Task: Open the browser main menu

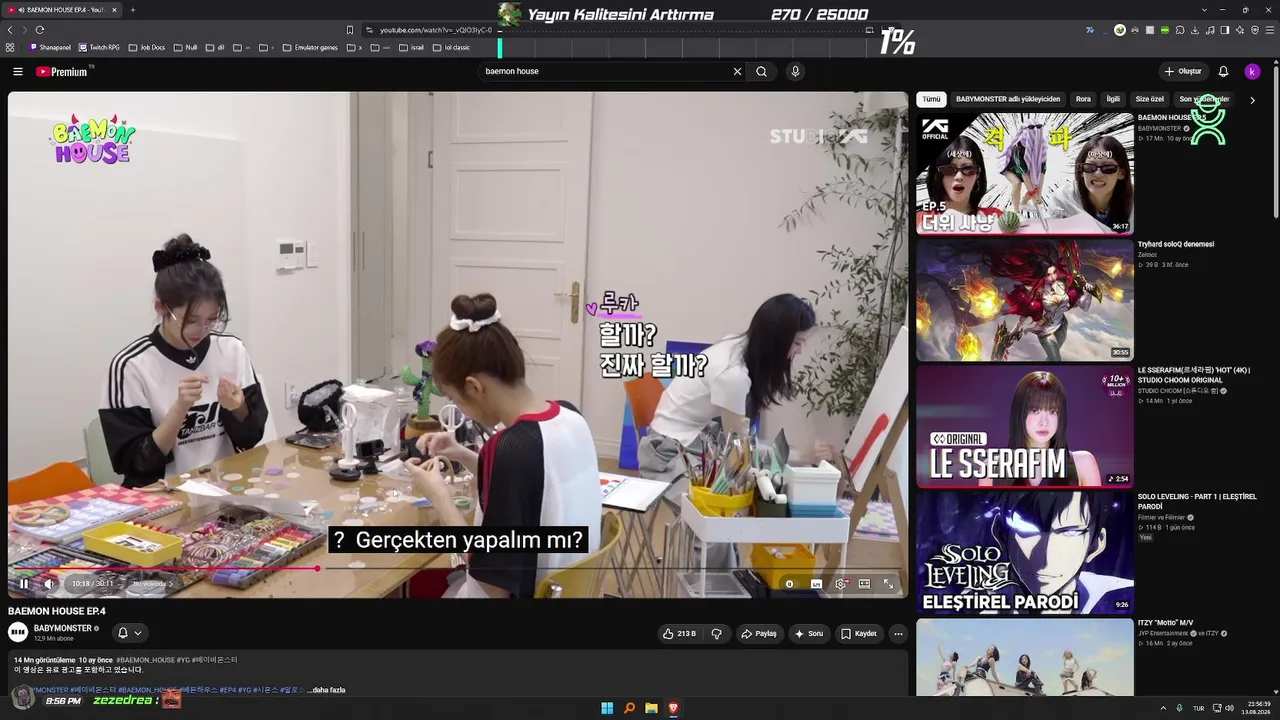Action: 1270,30
